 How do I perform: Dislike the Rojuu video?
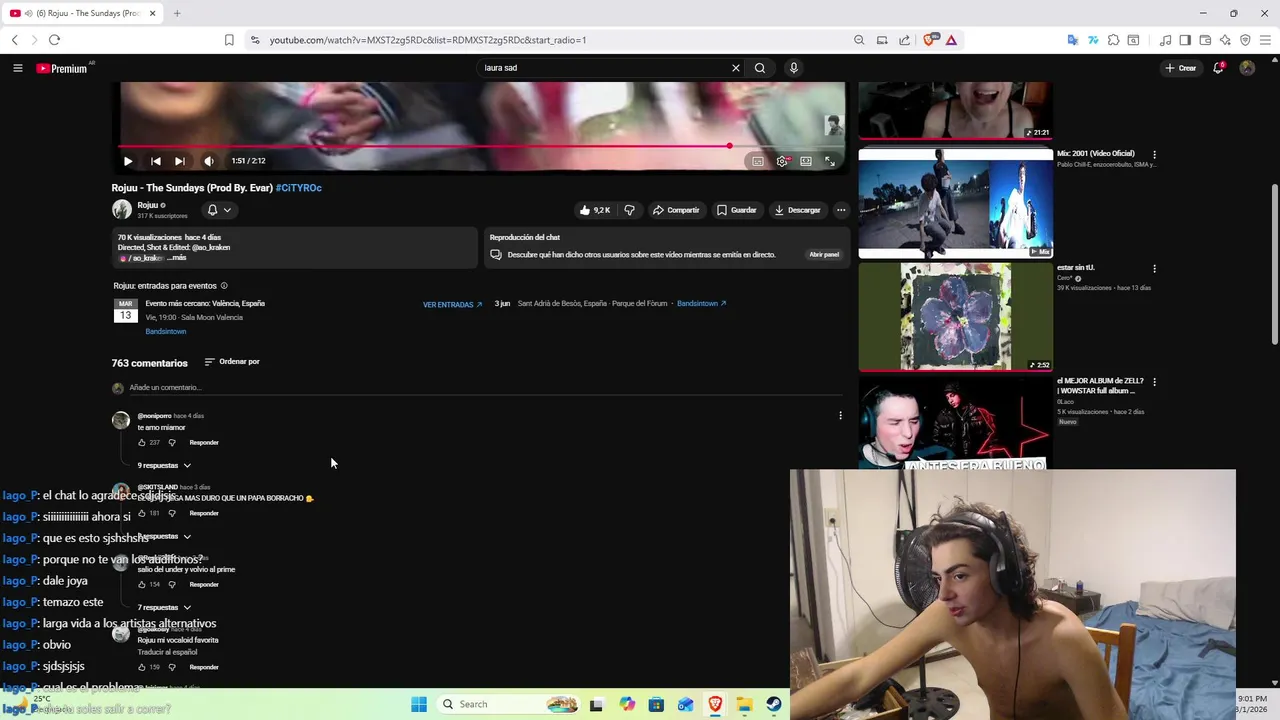click(629, 210)
